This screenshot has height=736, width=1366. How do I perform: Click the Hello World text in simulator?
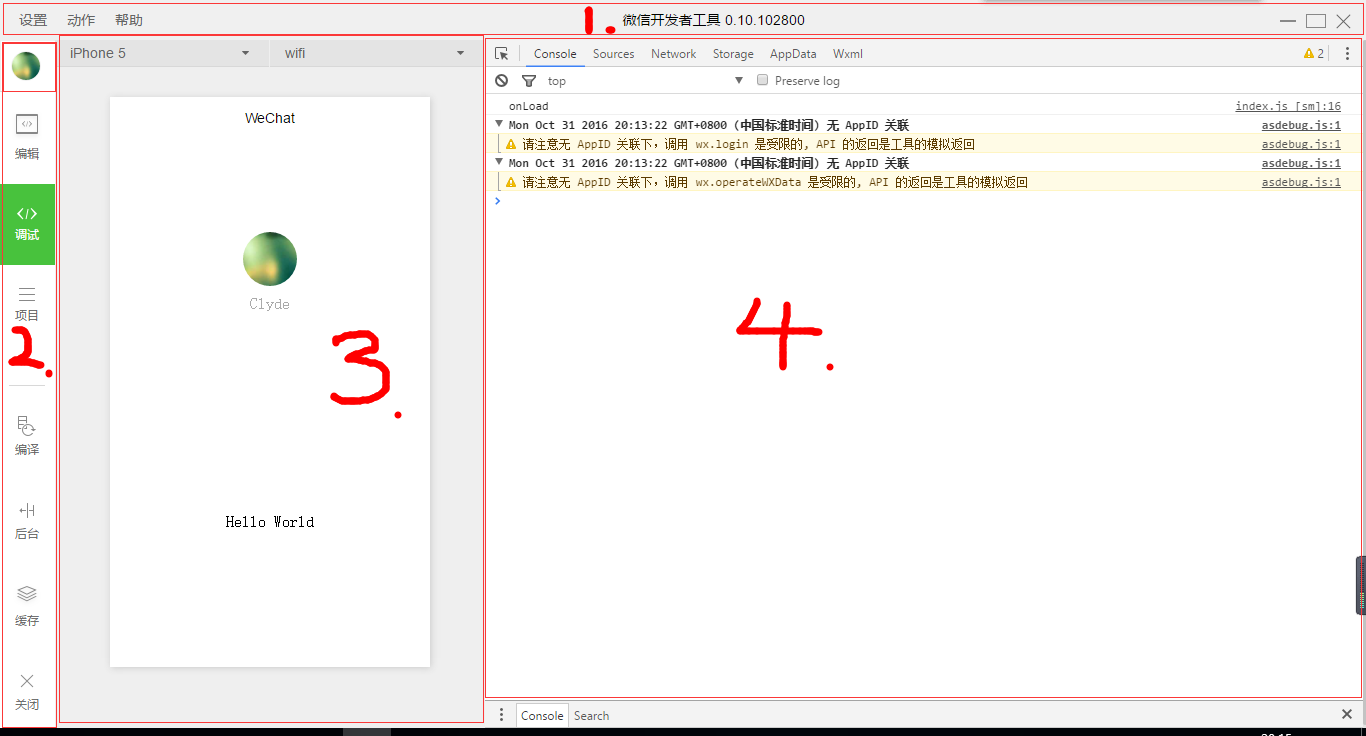pyautogui.click(x=270, y=521)
